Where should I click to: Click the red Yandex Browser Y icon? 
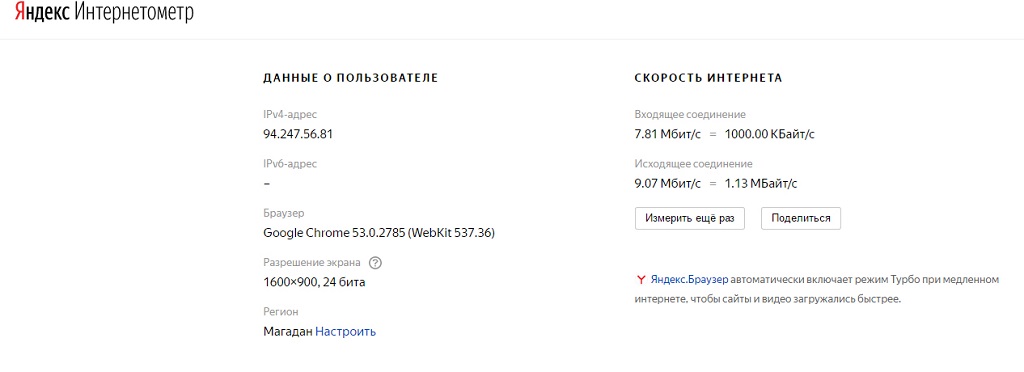pyautogui.click(x=641, y=280)
